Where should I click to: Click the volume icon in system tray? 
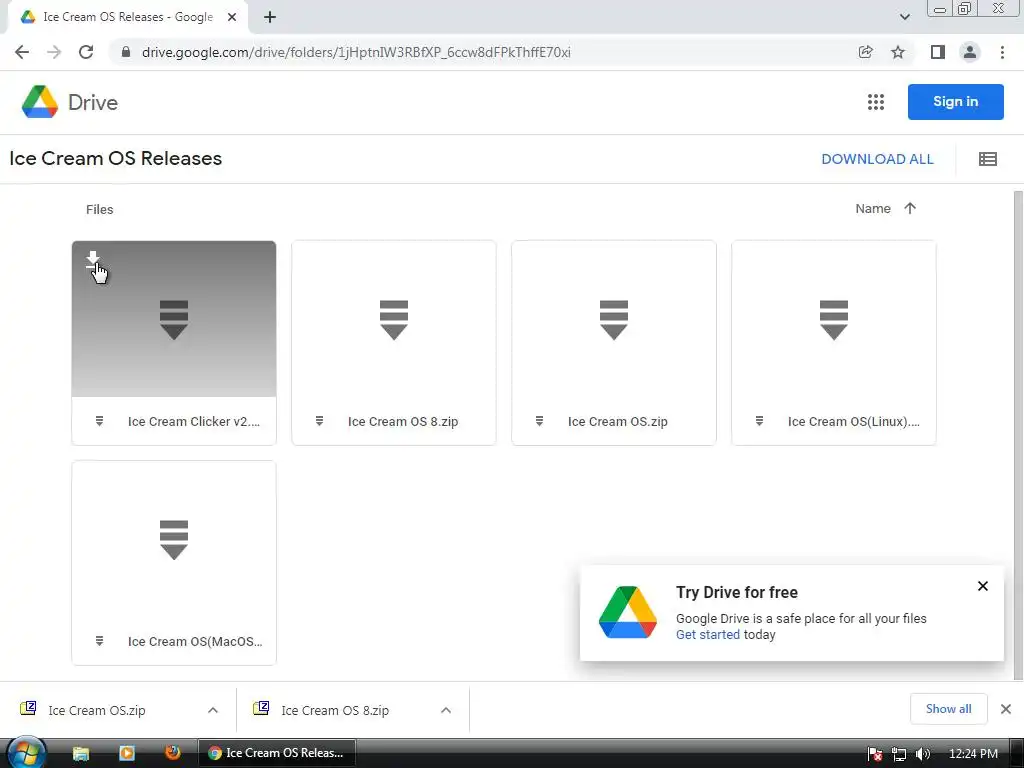point(922,754)
